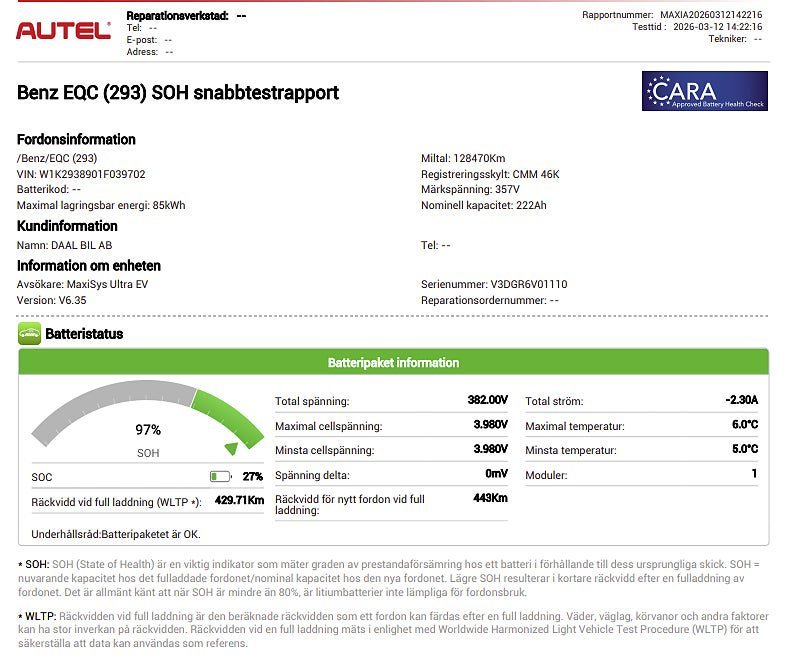Viewport: 790px width, 659px height.
Task: Click the Spänning delta 0mV row
Action: 391,475
